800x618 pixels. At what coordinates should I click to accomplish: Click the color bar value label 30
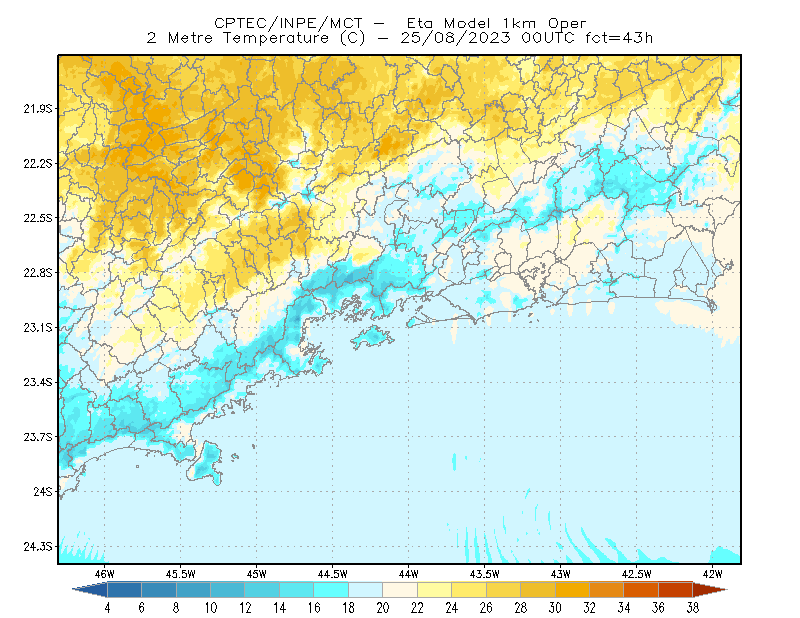(x=555, y=608)
